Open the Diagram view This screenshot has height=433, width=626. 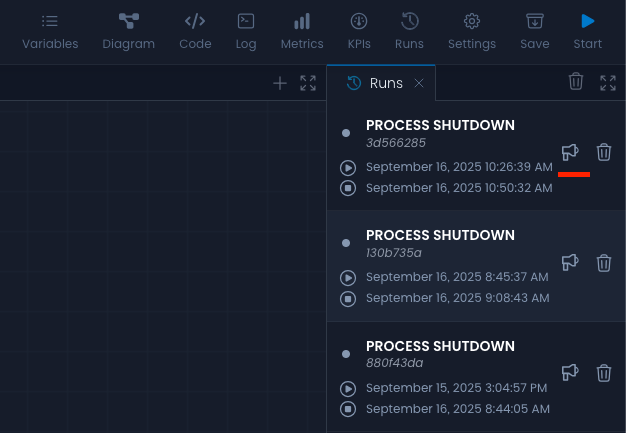(128, 31)
